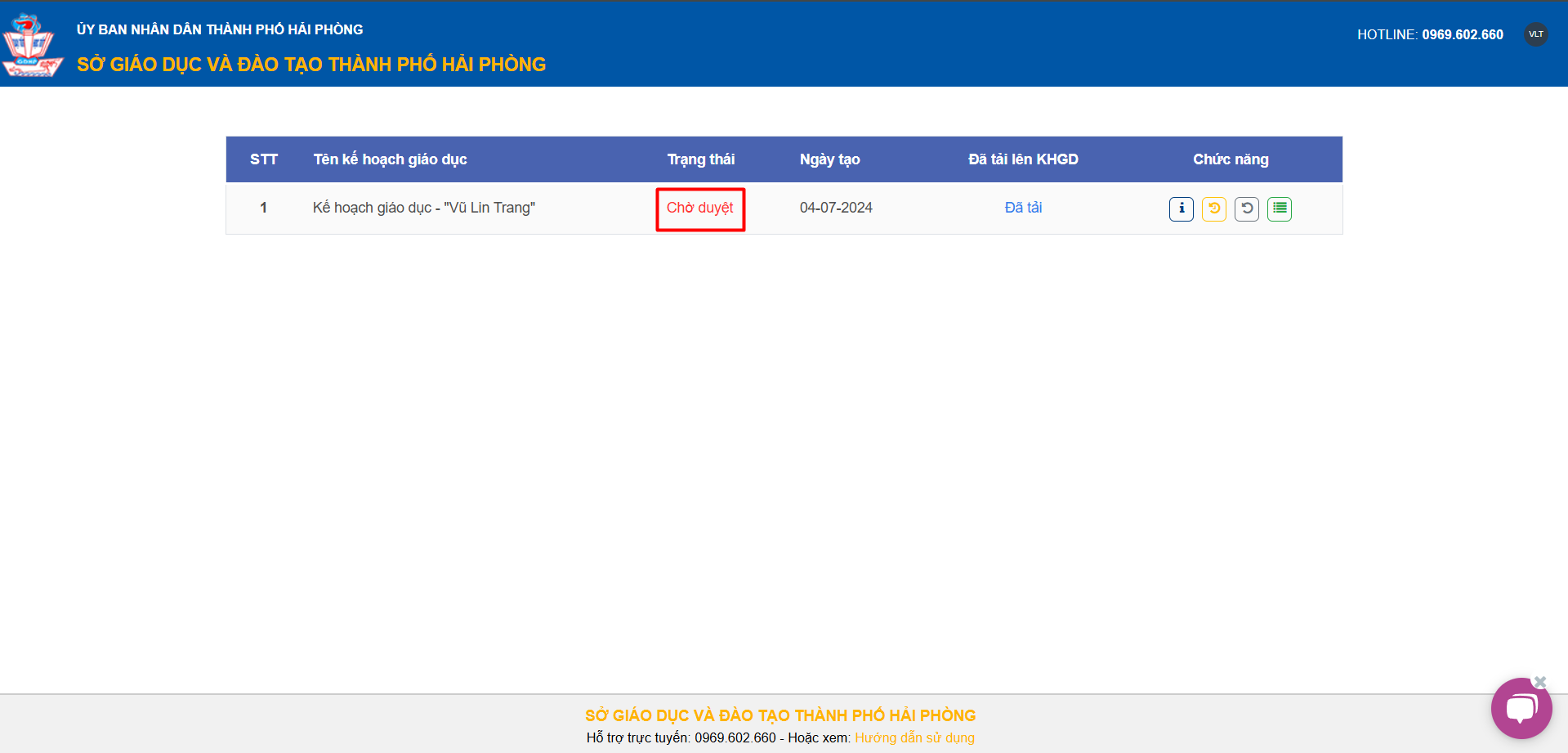1568x753 pixels.
Task: Click the creation date 04-07-2024 cell
Action: pos(836,208)
